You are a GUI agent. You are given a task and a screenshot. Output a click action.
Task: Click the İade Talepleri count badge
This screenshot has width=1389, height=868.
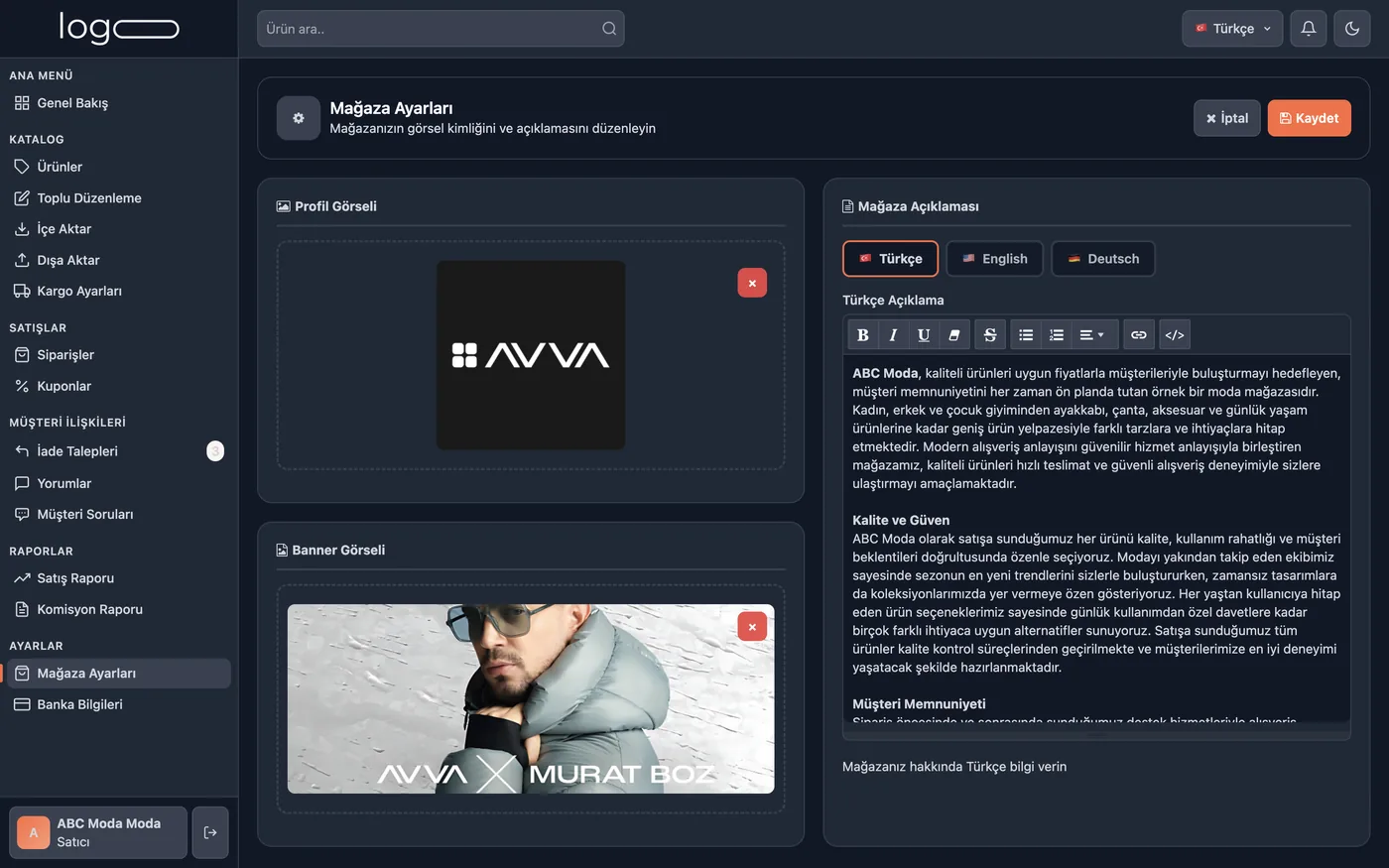pyautogui.click(x=215, y=451)
